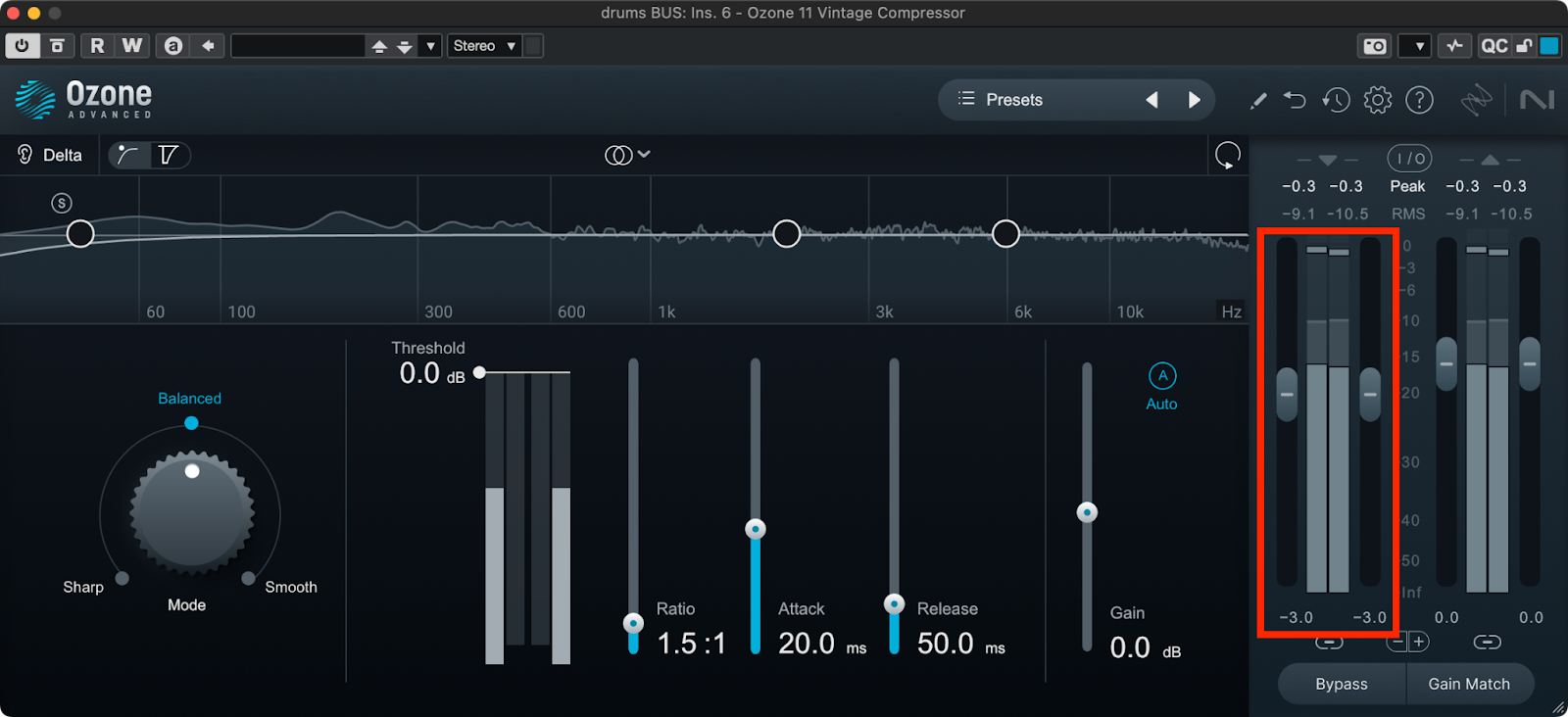Select next preset with right arrow
This screenshot has height=717, width=1568.
[x=1194, y=100]
